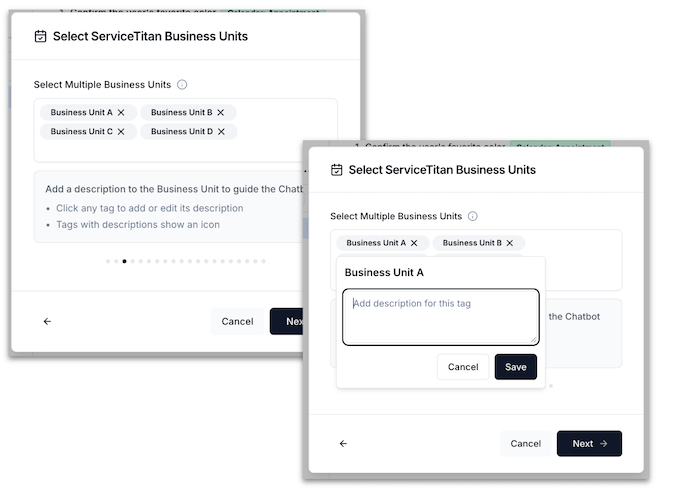Cancel the front dialog next to Next
This screenshot has width=680, height=489.
pyautogui.click(x=525, y=443)
